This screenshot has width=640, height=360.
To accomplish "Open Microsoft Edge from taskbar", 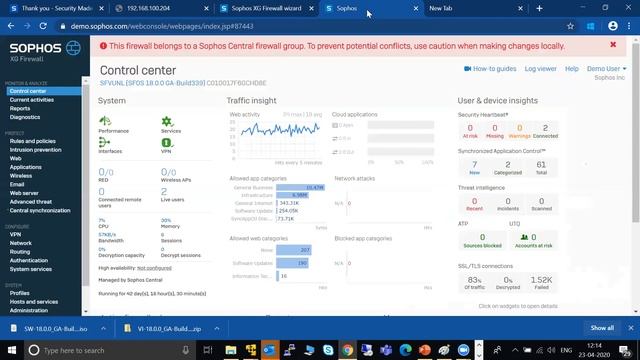I will (405, 350).
